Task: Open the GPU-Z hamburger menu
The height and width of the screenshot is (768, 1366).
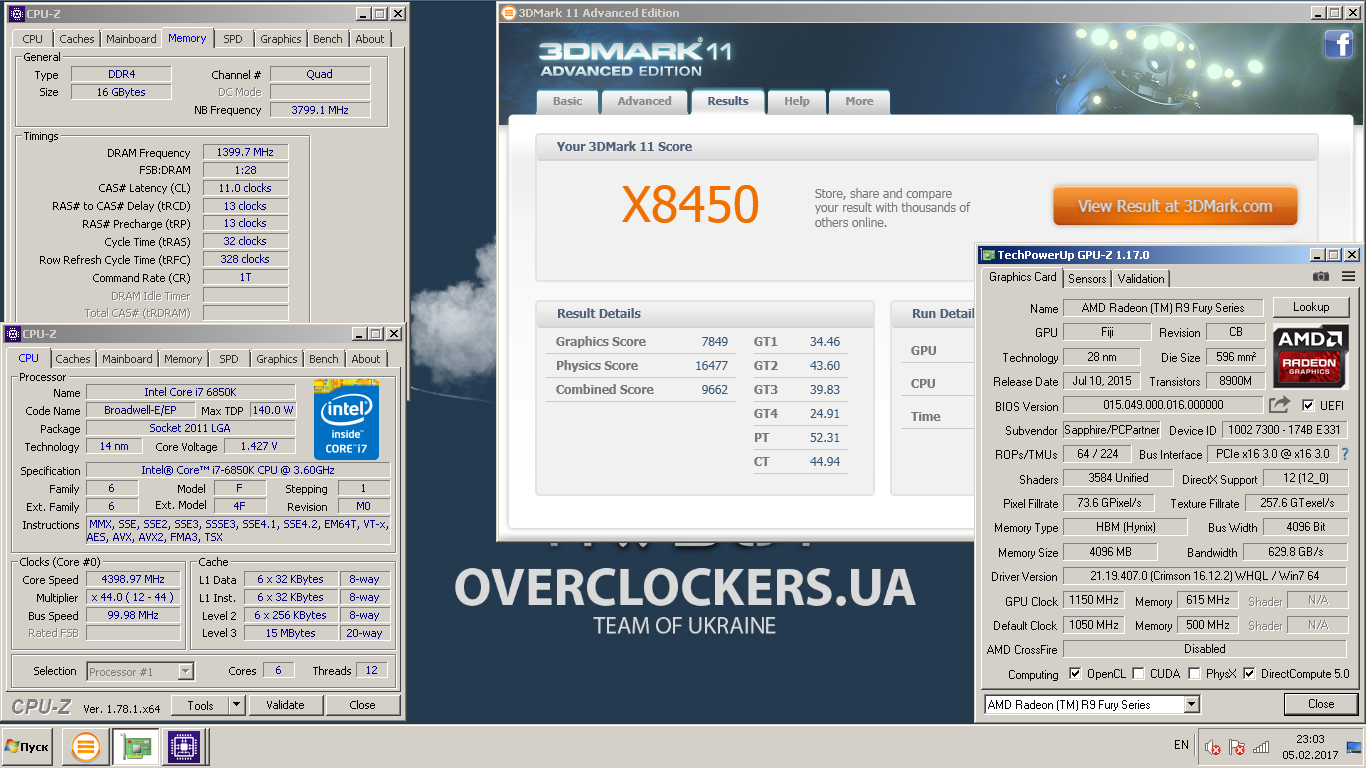Action: tap(1348, 277)
